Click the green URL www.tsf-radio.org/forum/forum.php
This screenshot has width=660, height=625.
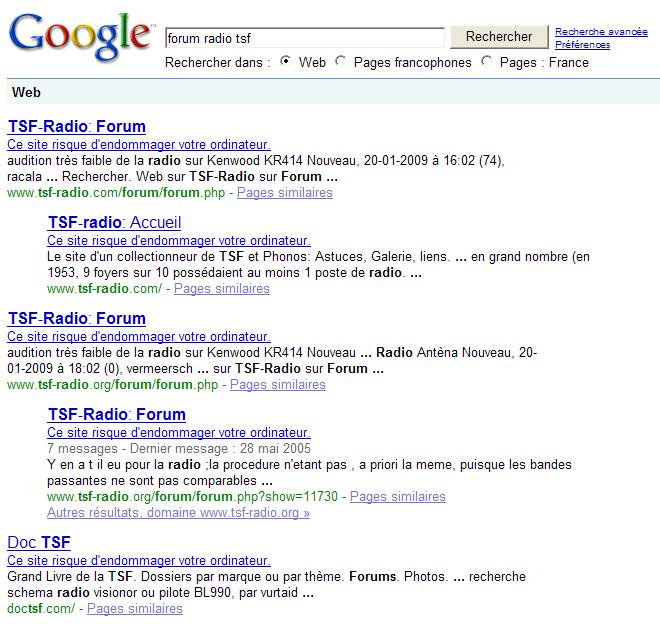[x=112, y=385]
